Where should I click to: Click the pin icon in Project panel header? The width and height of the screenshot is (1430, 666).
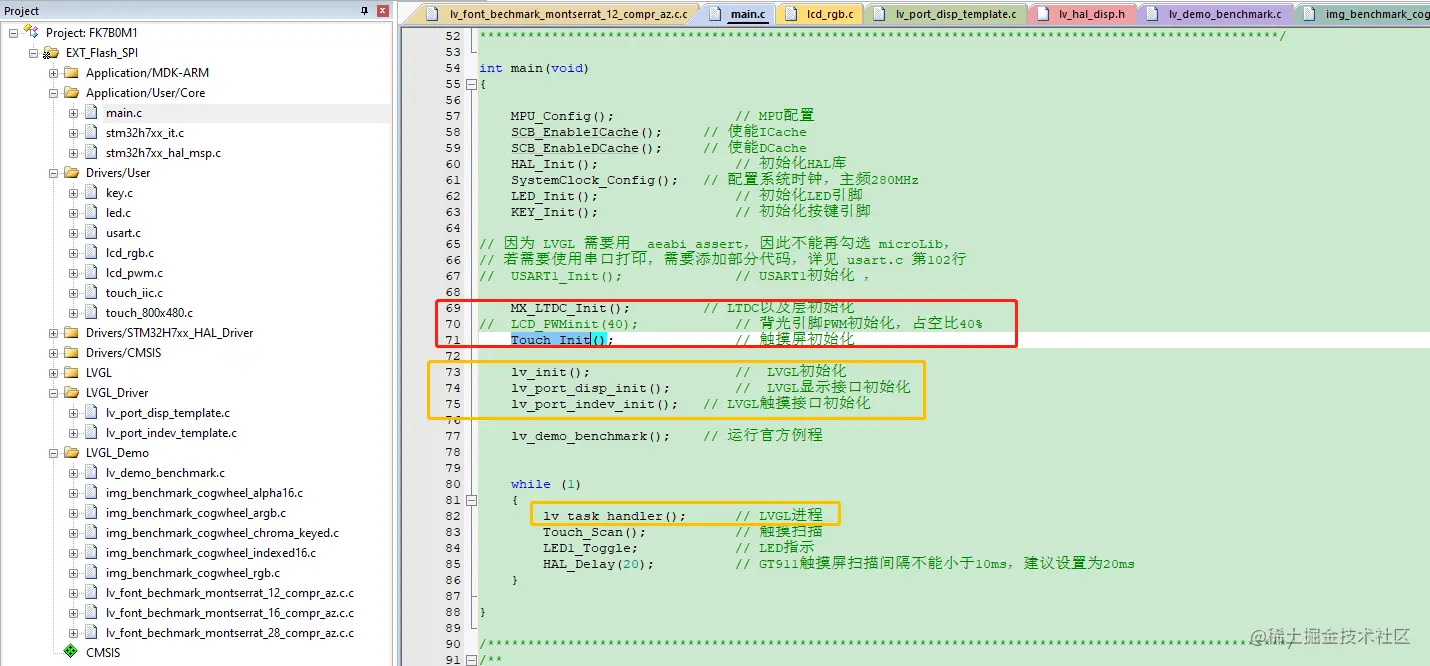[364, 11]
